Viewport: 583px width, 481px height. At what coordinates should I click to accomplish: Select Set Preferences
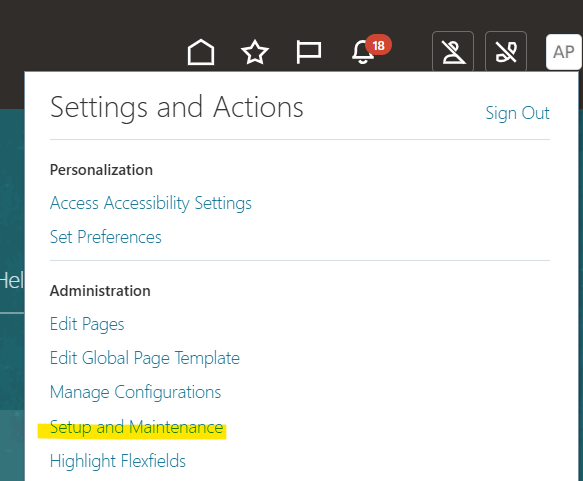click(106, 237)
